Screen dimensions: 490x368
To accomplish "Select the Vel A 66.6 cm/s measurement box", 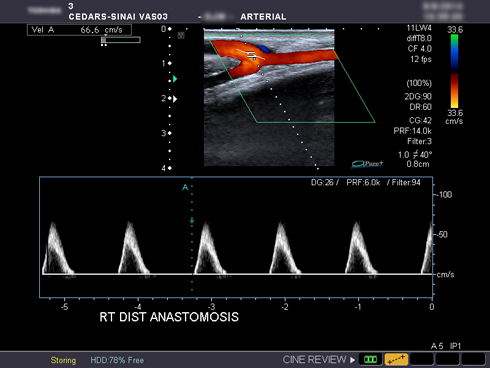I will 79,30.
